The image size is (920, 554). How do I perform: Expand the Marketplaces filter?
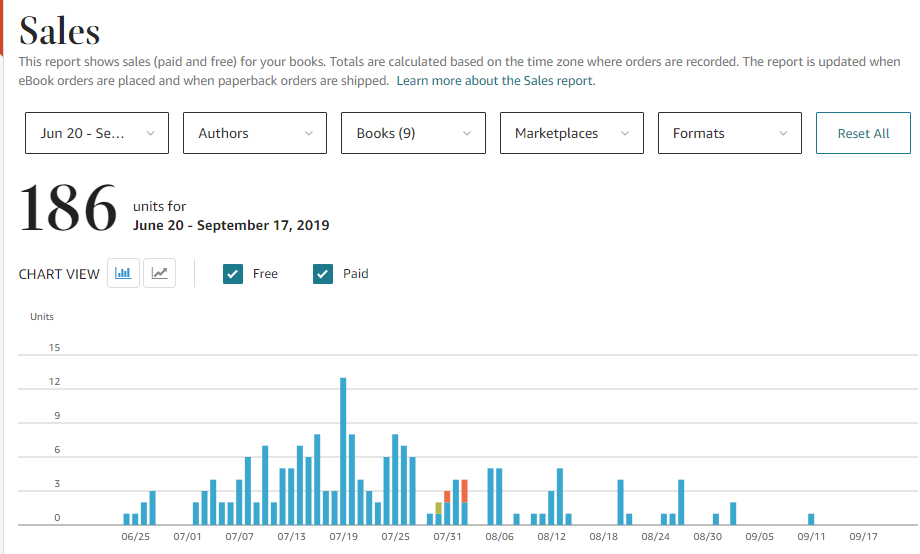click(x=571, y=133)
